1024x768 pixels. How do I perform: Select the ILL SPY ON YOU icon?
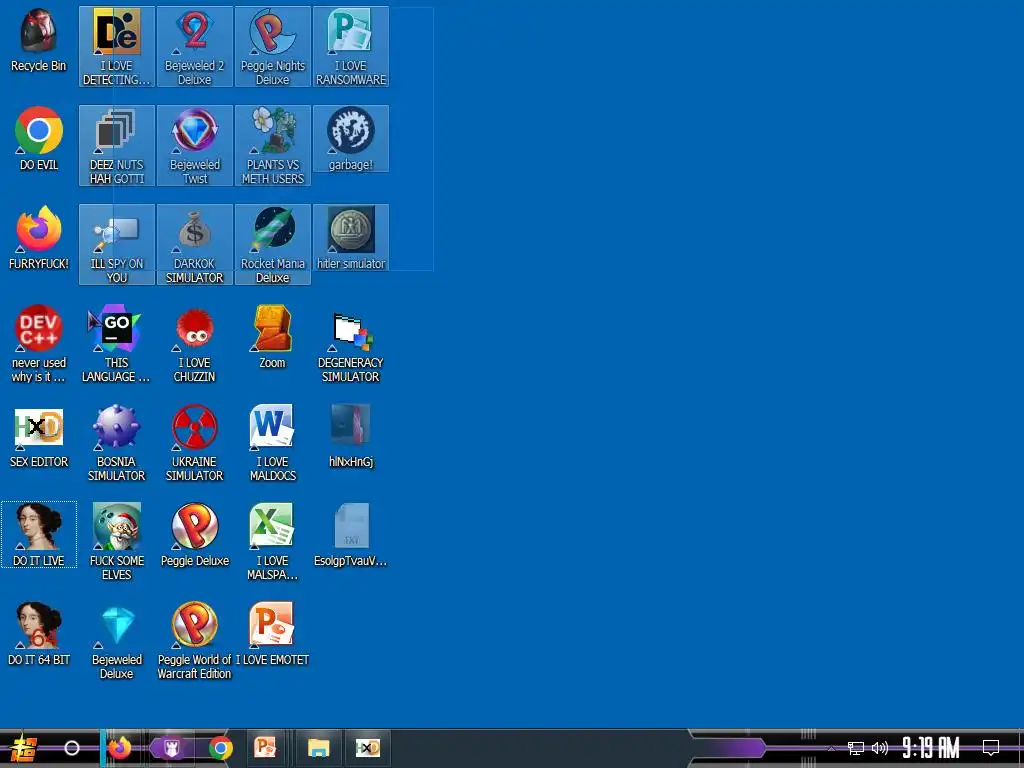coord(117,244)
